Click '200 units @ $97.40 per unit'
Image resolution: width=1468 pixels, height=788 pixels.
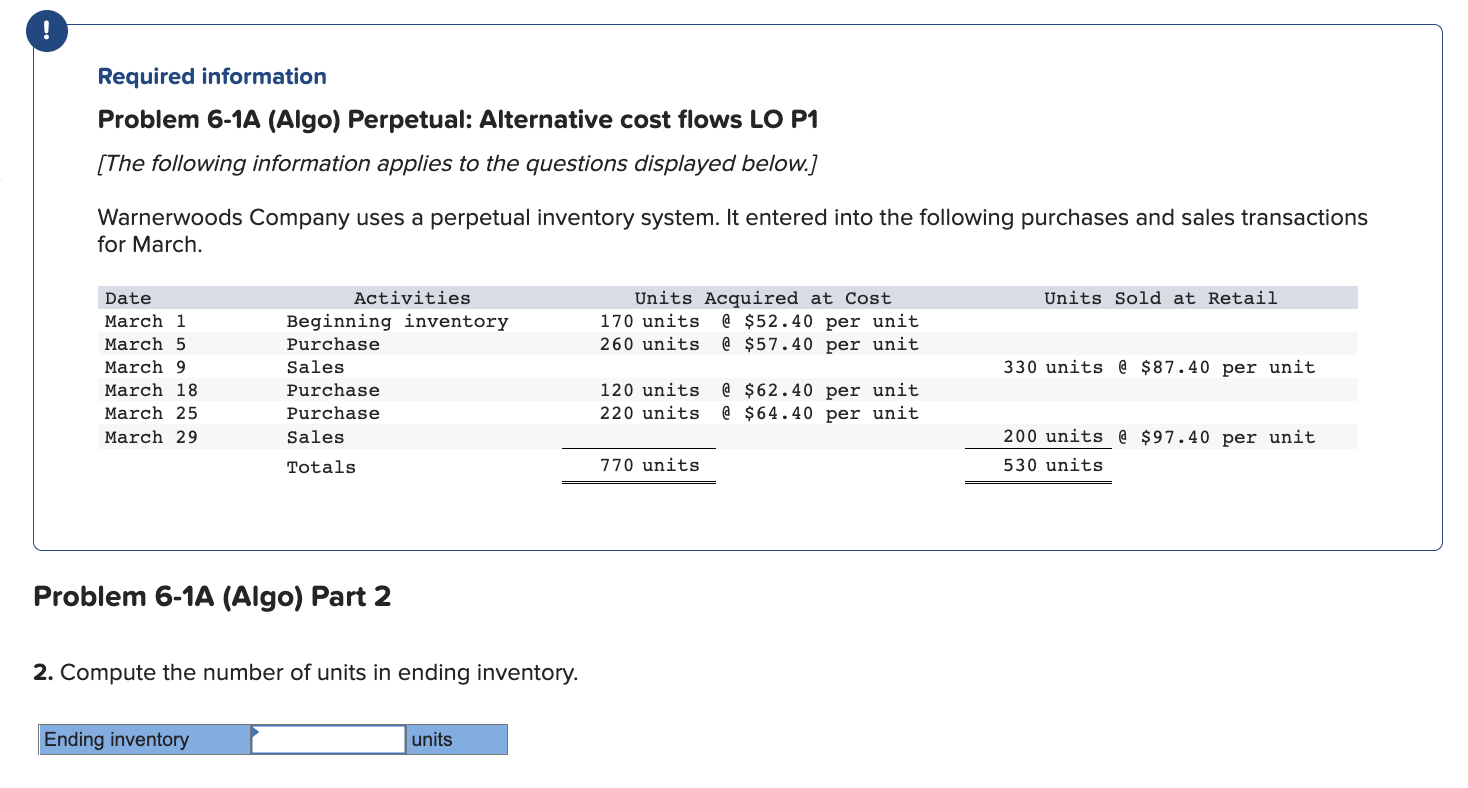(1160, 437)
